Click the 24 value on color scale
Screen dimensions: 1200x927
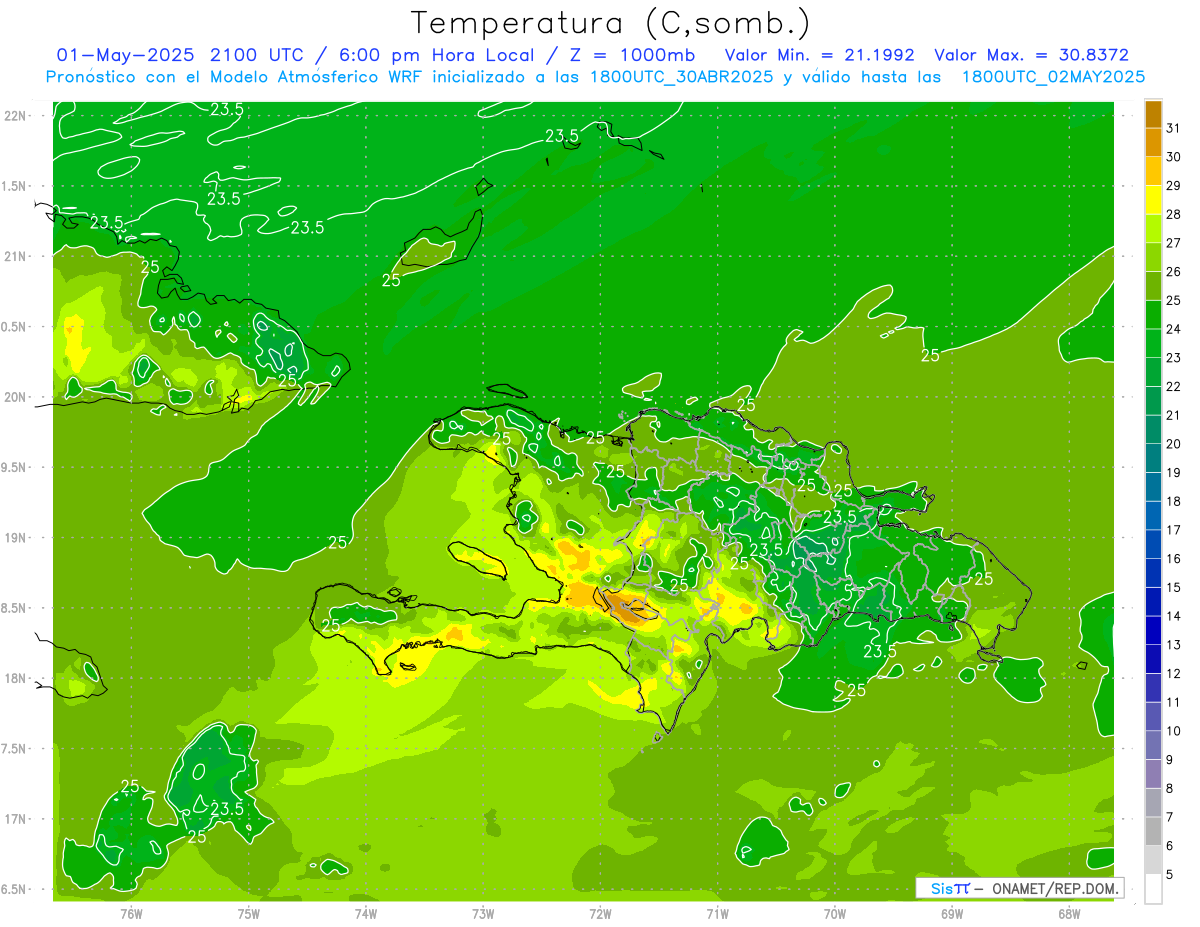tap(1173, 329)
